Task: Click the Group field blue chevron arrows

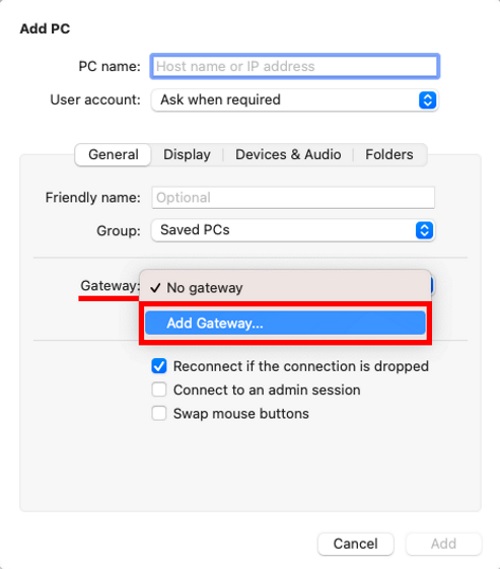Action: tap(424, 230)
